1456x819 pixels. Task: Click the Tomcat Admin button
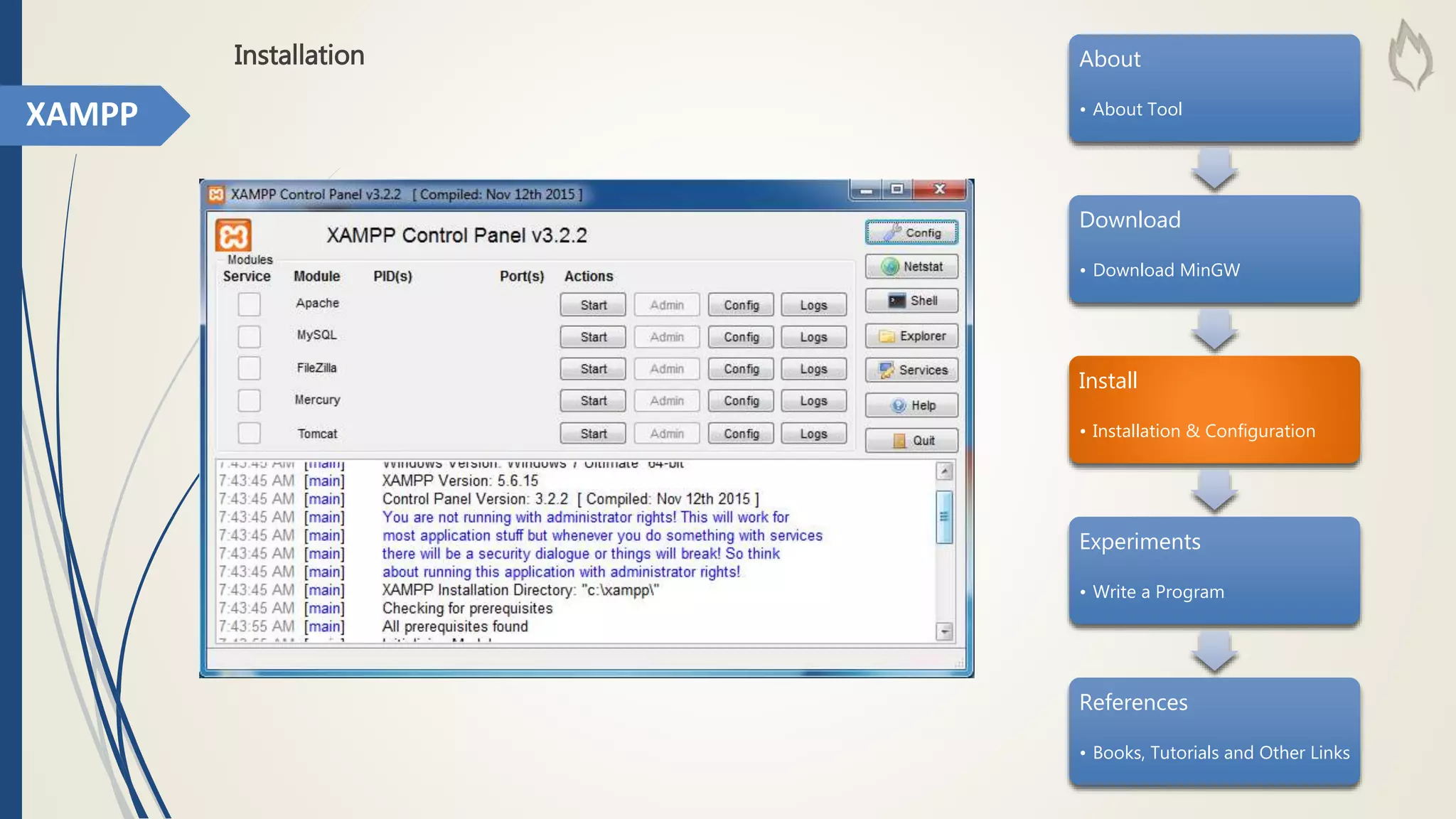tap(667, 434)
